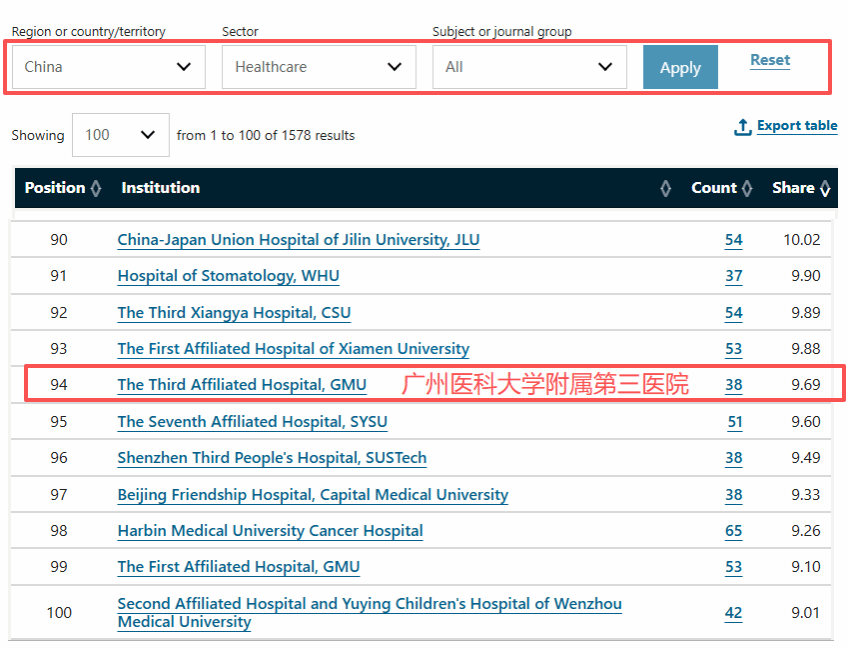Open Second Affiliated Hospital of Wenzhou Medical University link
848x648 pixels.
click(x=369, y=612)
